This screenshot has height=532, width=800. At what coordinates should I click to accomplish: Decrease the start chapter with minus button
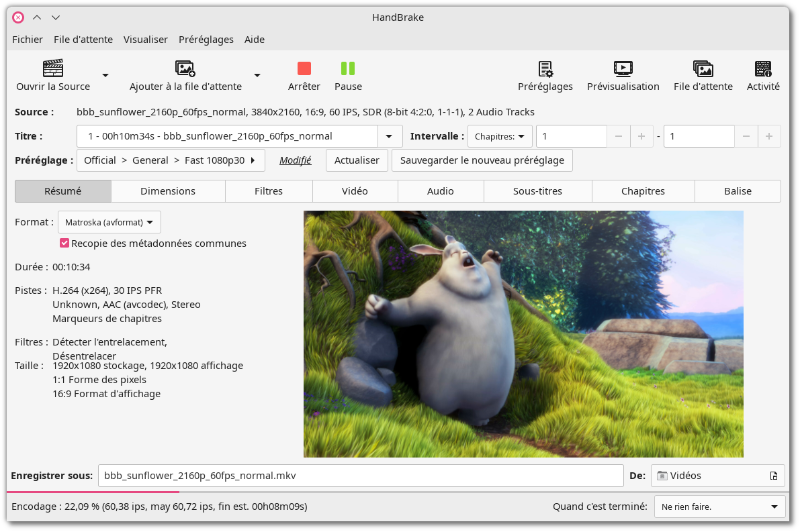pyautogui.click(x=618, y=136)
